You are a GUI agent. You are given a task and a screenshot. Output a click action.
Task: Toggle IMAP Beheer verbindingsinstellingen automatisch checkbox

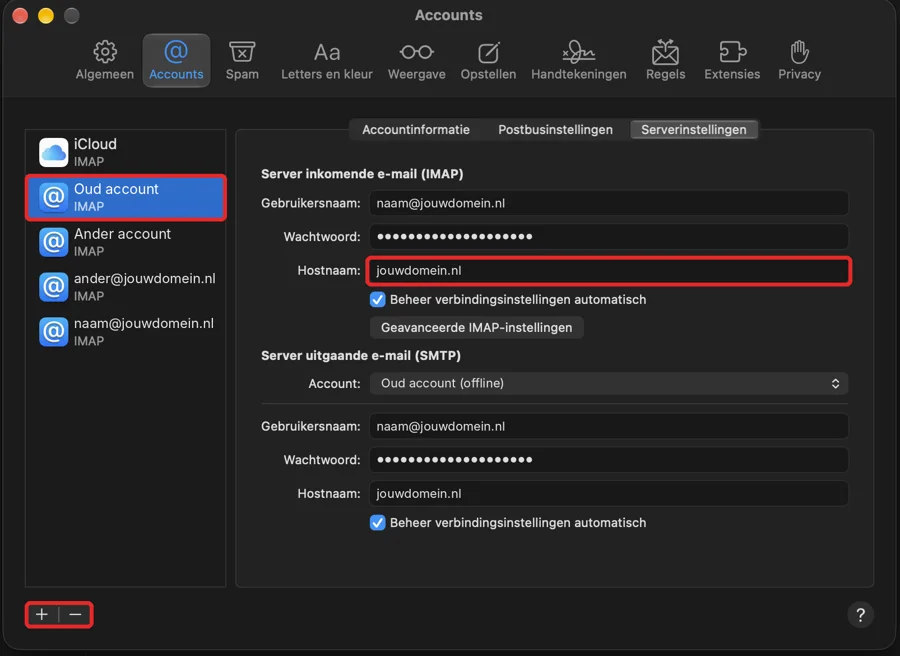(x=377, y=300)
